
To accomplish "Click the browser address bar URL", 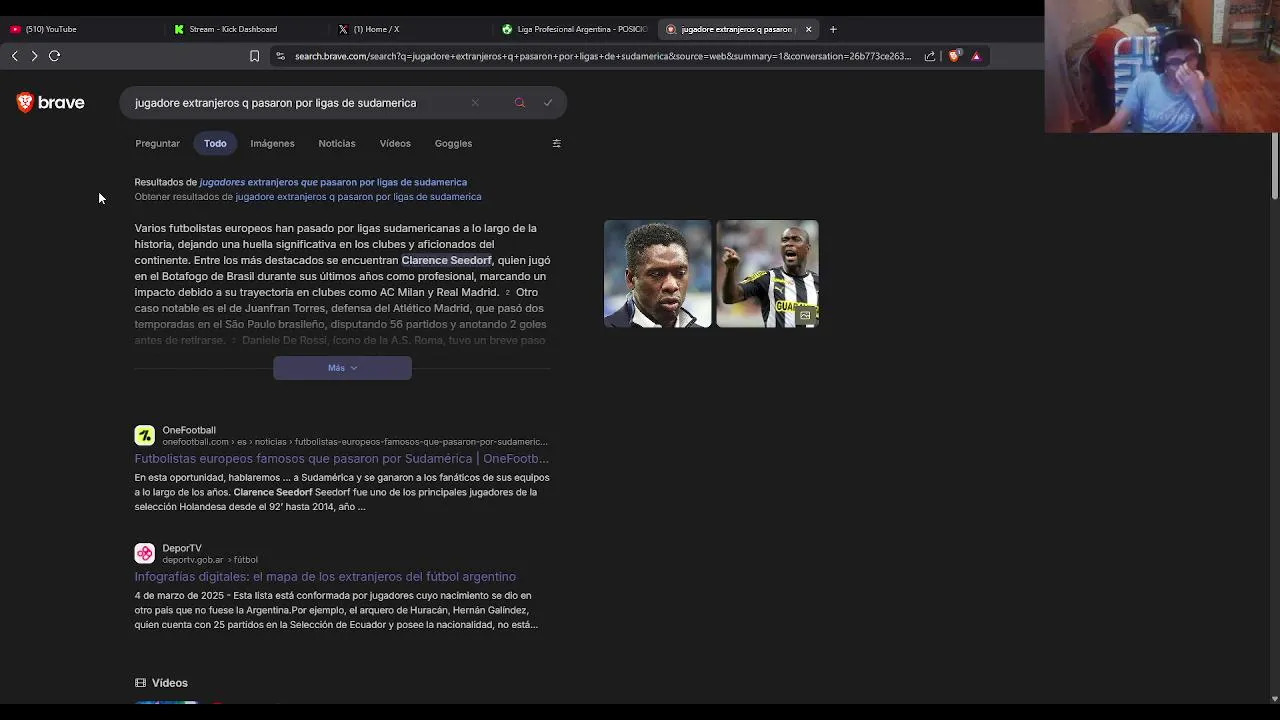I will (x=603, y=56).
